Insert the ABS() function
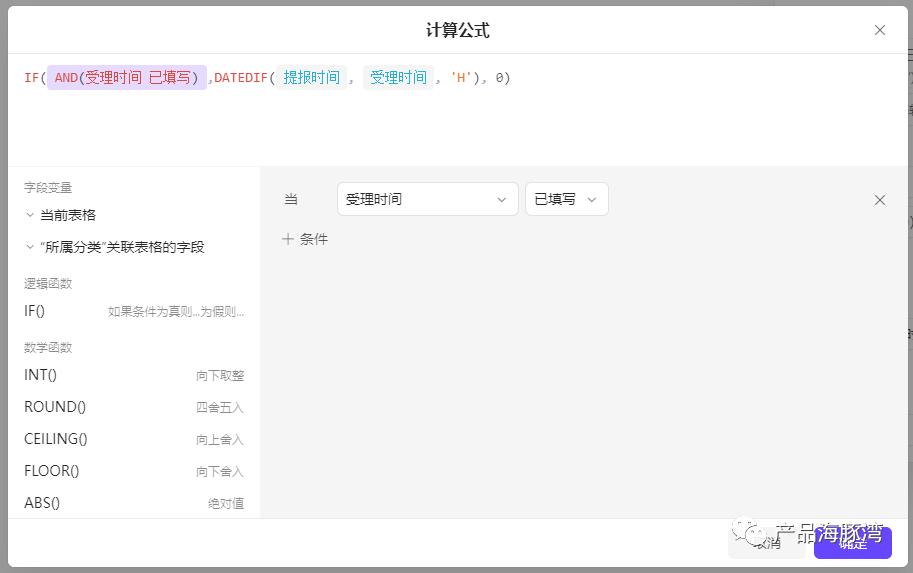Screen dimensions: 913x573 point(134,503)
